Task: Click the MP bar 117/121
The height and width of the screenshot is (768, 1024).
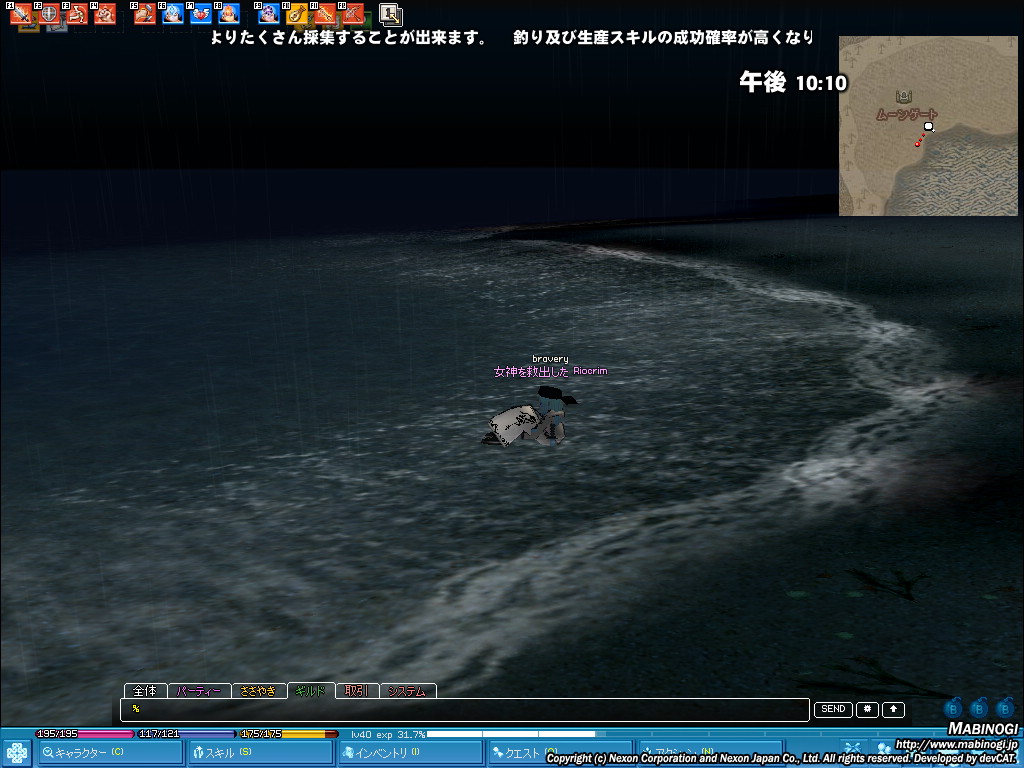Action: (185, 734)
